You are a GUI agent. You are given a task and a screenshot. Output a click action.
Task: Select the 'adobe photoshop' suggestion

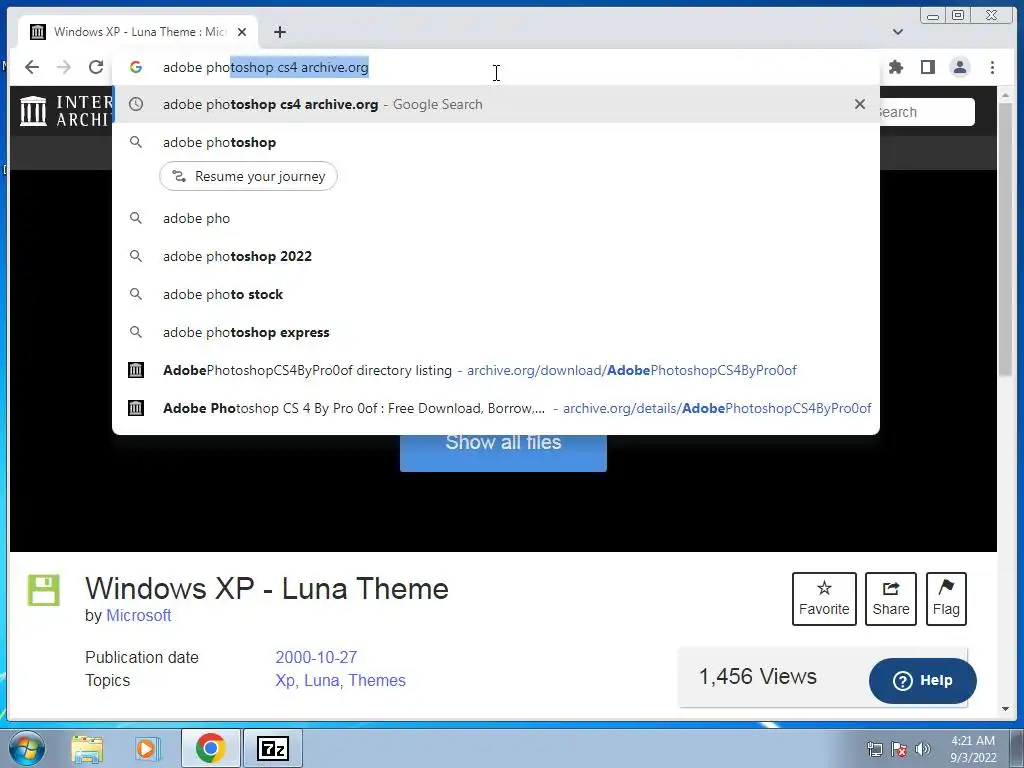(x=496, y=142)
